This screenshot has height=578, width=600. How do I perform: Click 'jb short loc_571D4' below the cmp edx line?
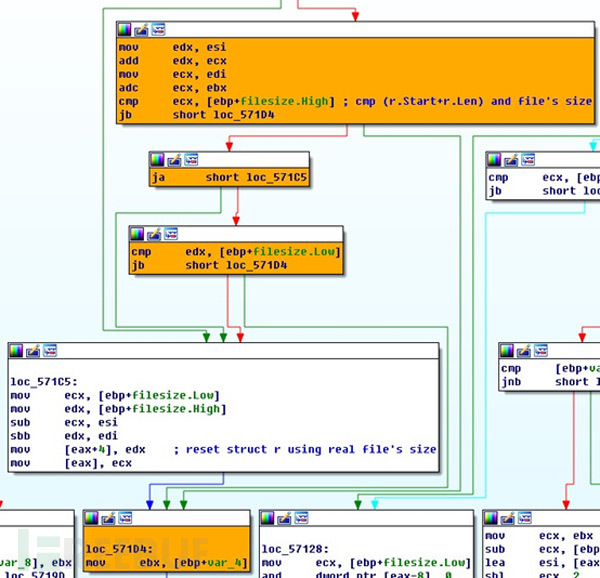209,265
